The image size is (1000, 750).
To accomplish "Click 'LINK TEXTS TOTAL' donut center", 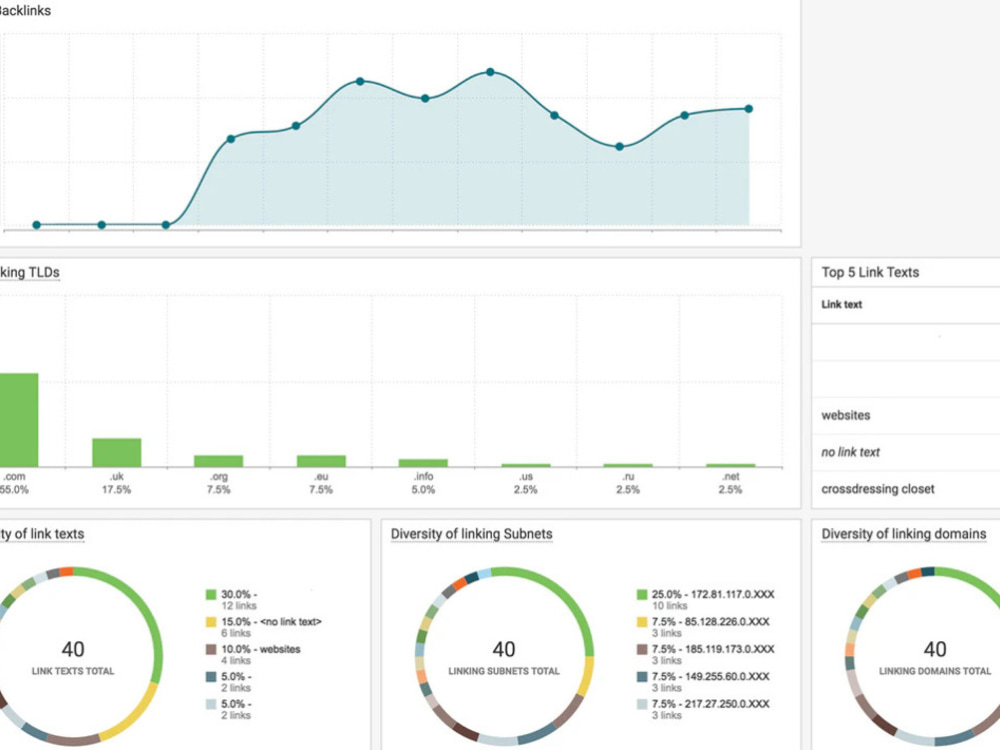I will click(73, 671).
